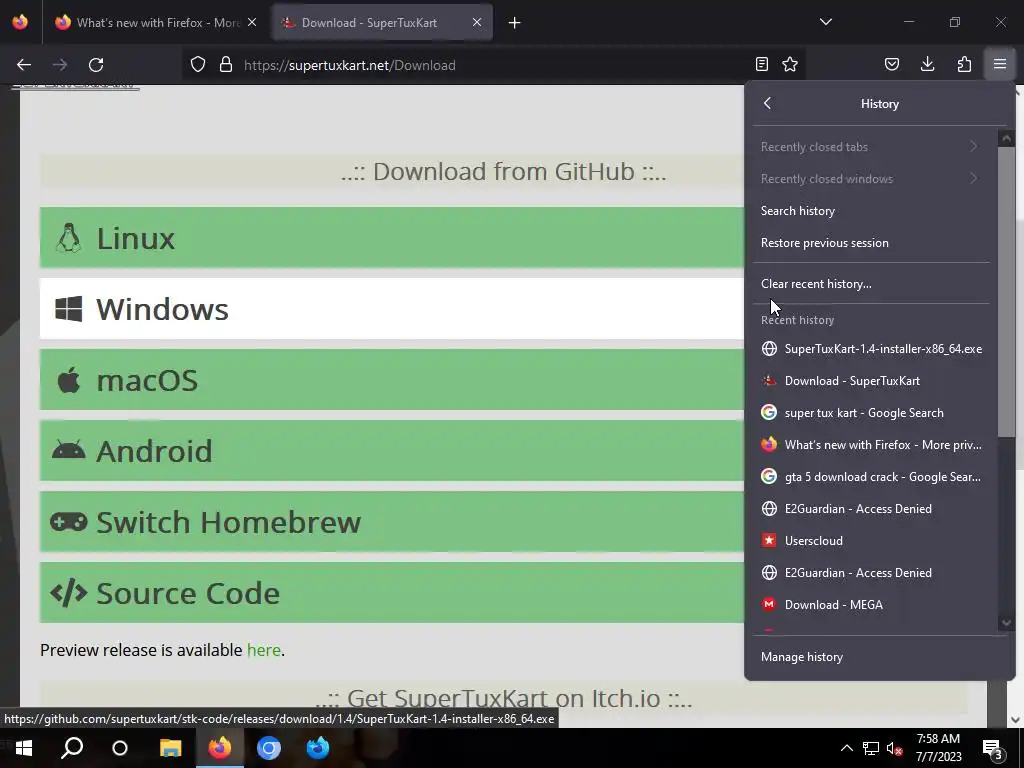Reload the current page
The height and width of the screenshot is (768, 1024).
point(96,65)
